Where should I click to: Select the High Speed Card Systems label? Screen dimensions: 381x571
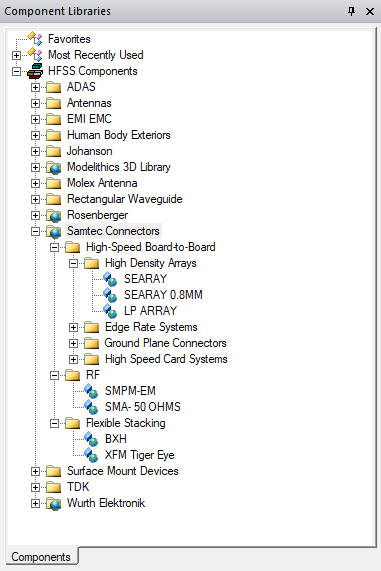coord(166,359)
